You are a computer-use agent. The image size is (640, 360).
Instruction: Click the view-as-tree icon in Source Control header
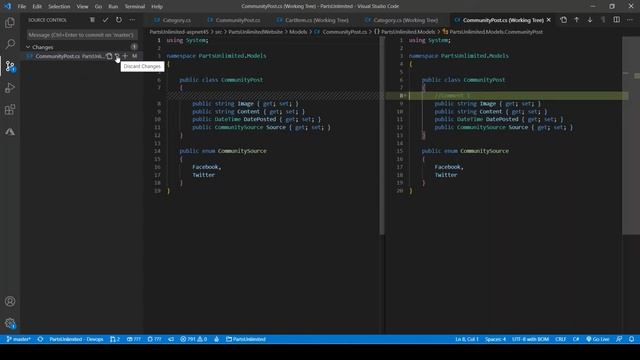(x=92, y=20)
